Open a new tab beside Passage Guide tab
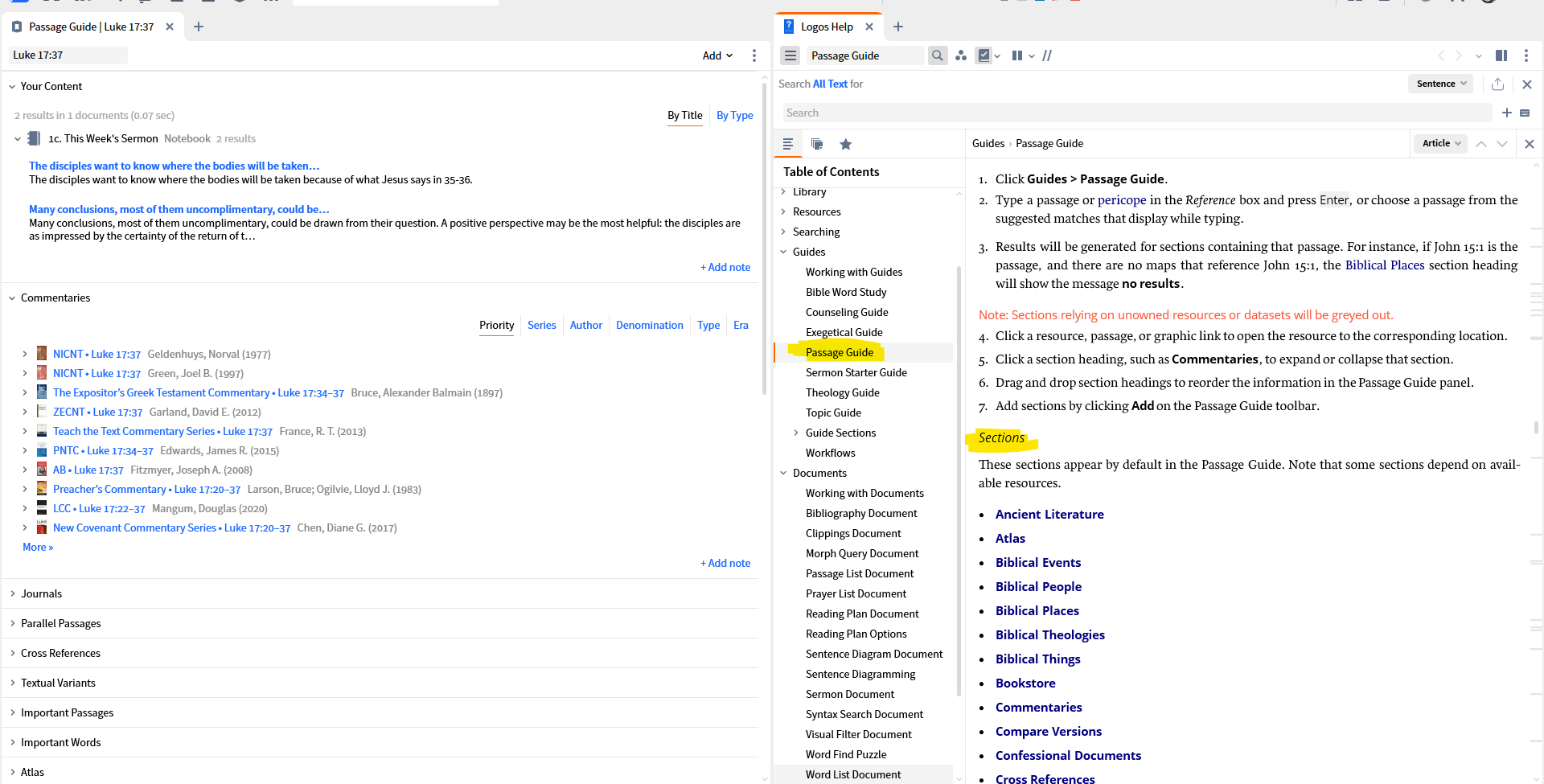Image resolution: width=1544 pixels, height=784 pixels. pos(199,27)
